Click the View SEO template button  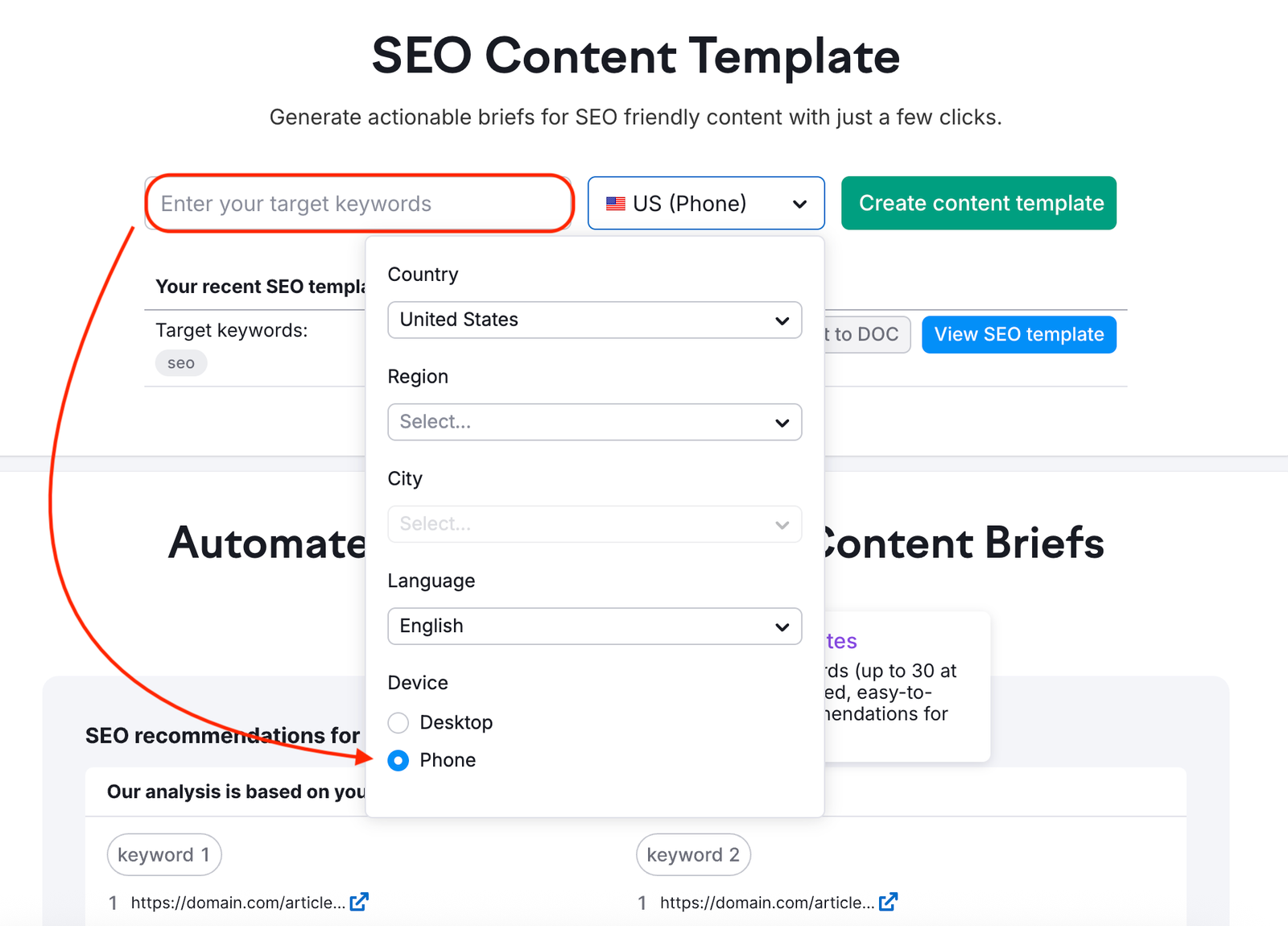[x=1018, y=334]
